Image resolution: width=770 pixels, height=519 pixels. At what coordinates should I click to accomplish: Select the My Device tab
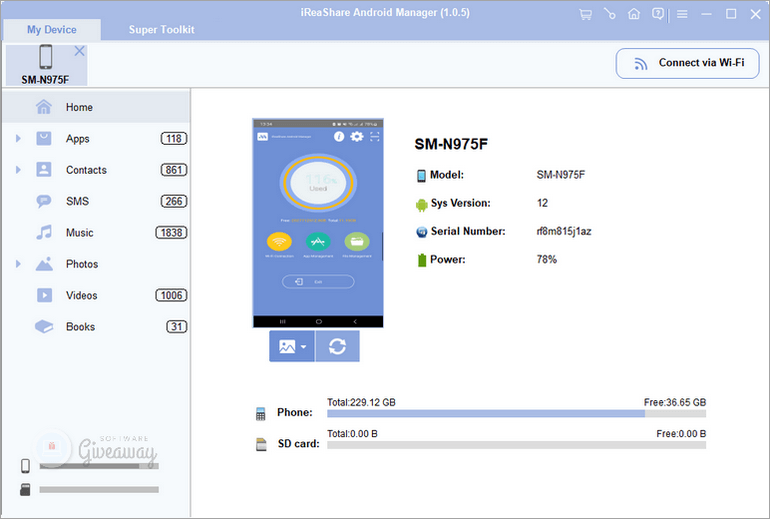click(x=51, y=29)
